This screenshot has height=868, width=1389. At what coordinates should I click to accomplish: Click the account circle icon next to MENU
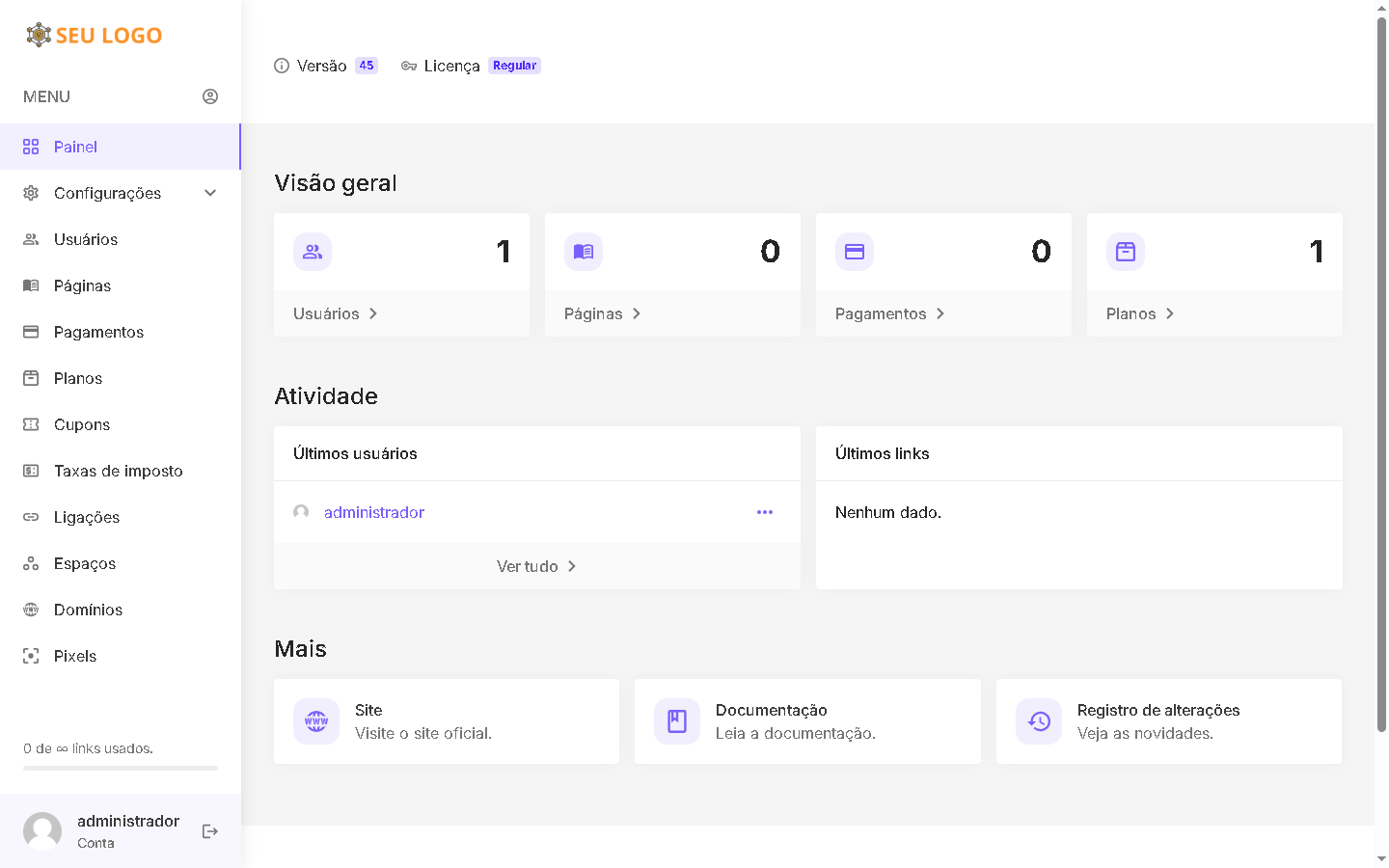210,96
